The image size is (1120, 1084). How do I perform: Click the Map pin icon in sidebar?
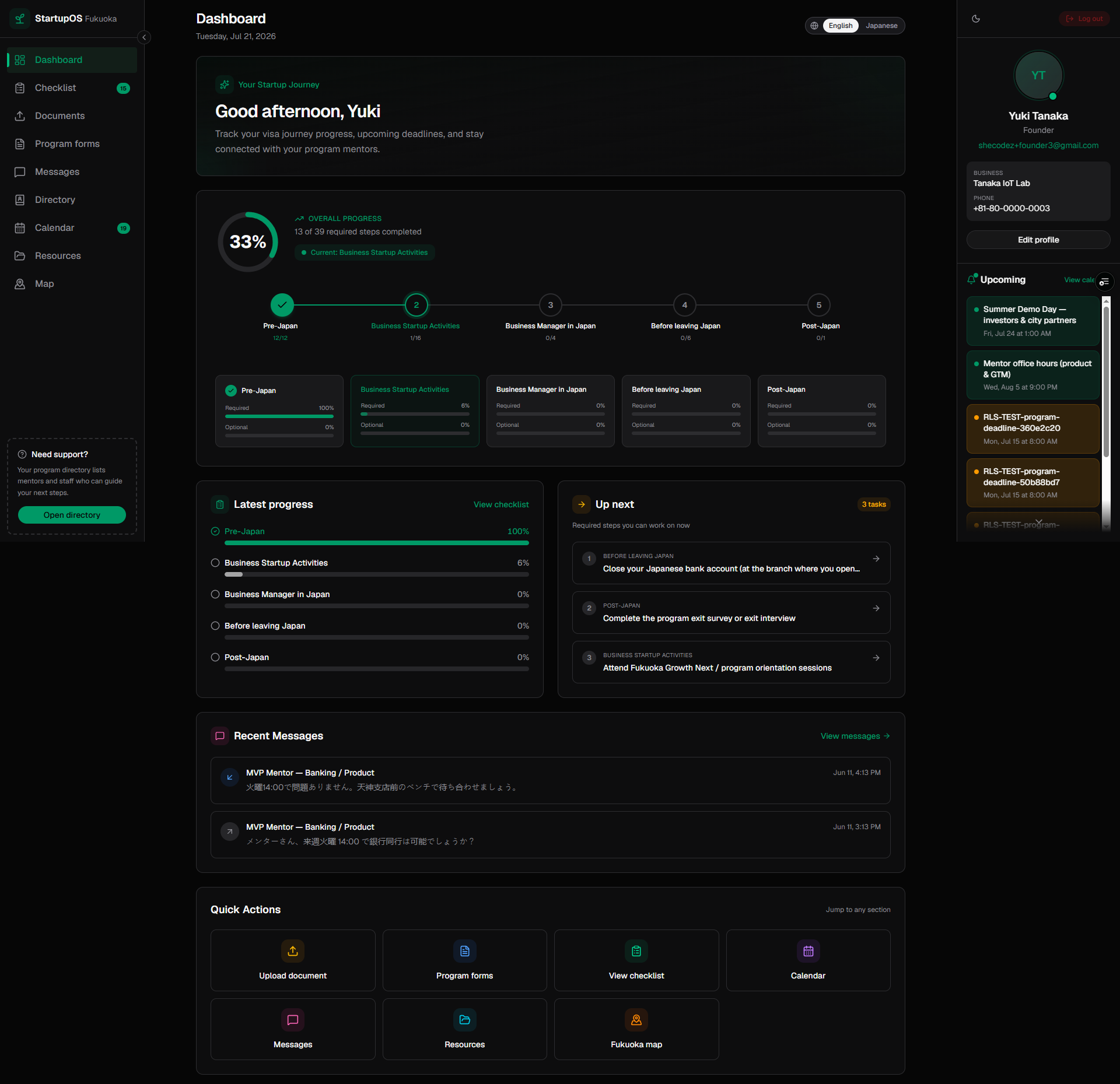tap(20, 284)
